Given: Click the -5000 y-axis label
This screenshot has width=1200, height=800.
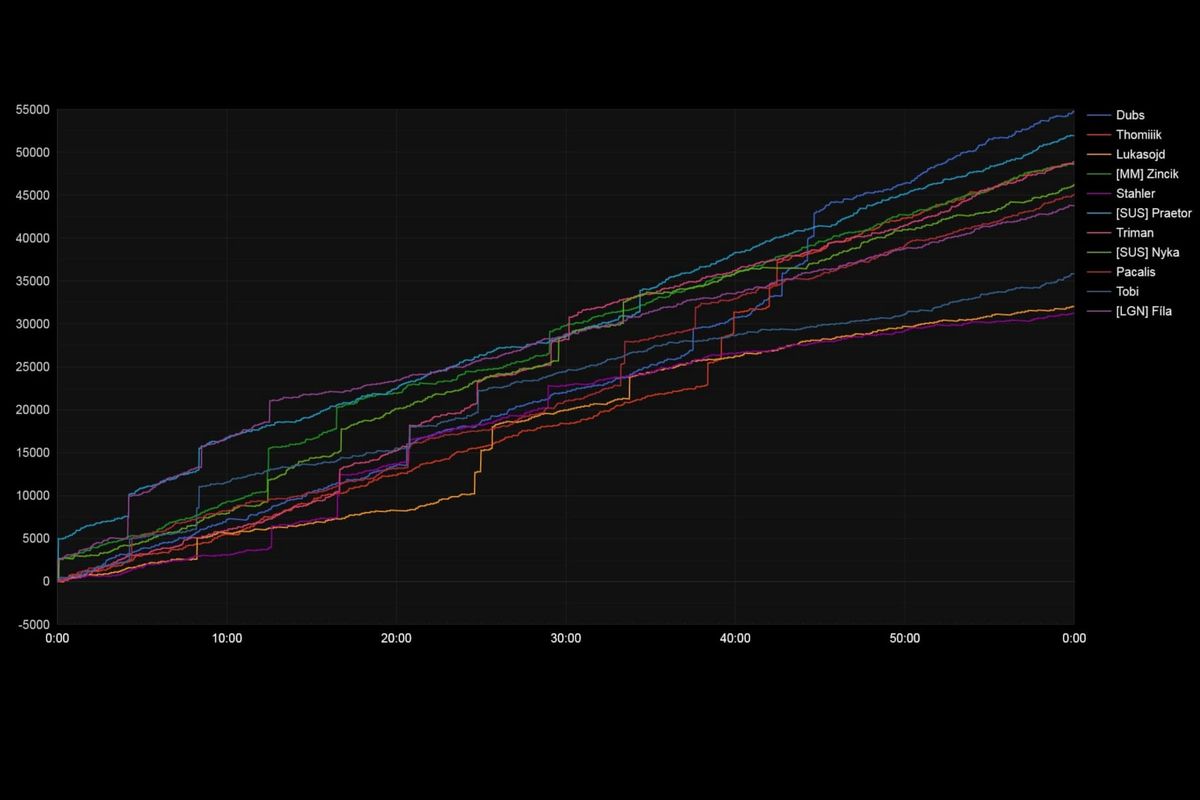Looking at the screenshot, I should 33,625.
